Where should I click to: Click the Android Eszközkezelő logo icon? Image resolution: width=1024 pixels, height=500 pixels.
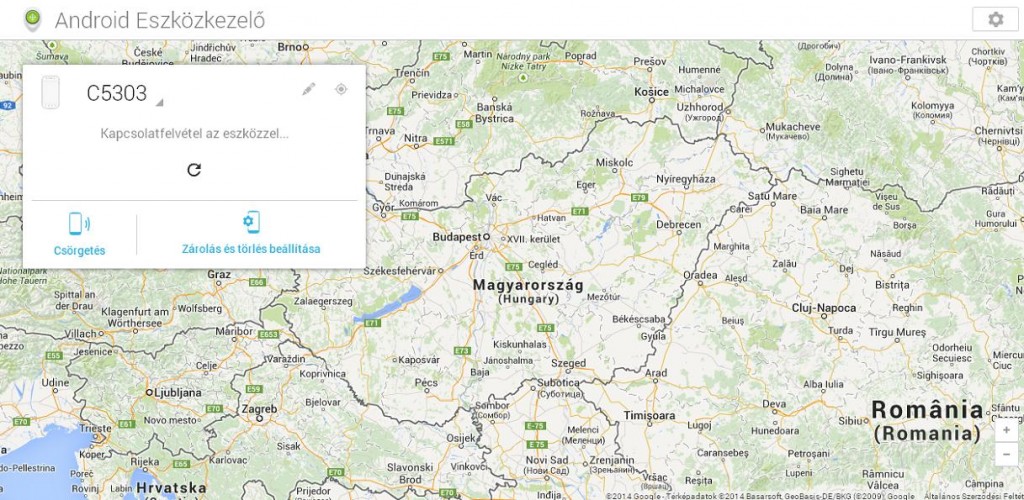click(33, 19)
